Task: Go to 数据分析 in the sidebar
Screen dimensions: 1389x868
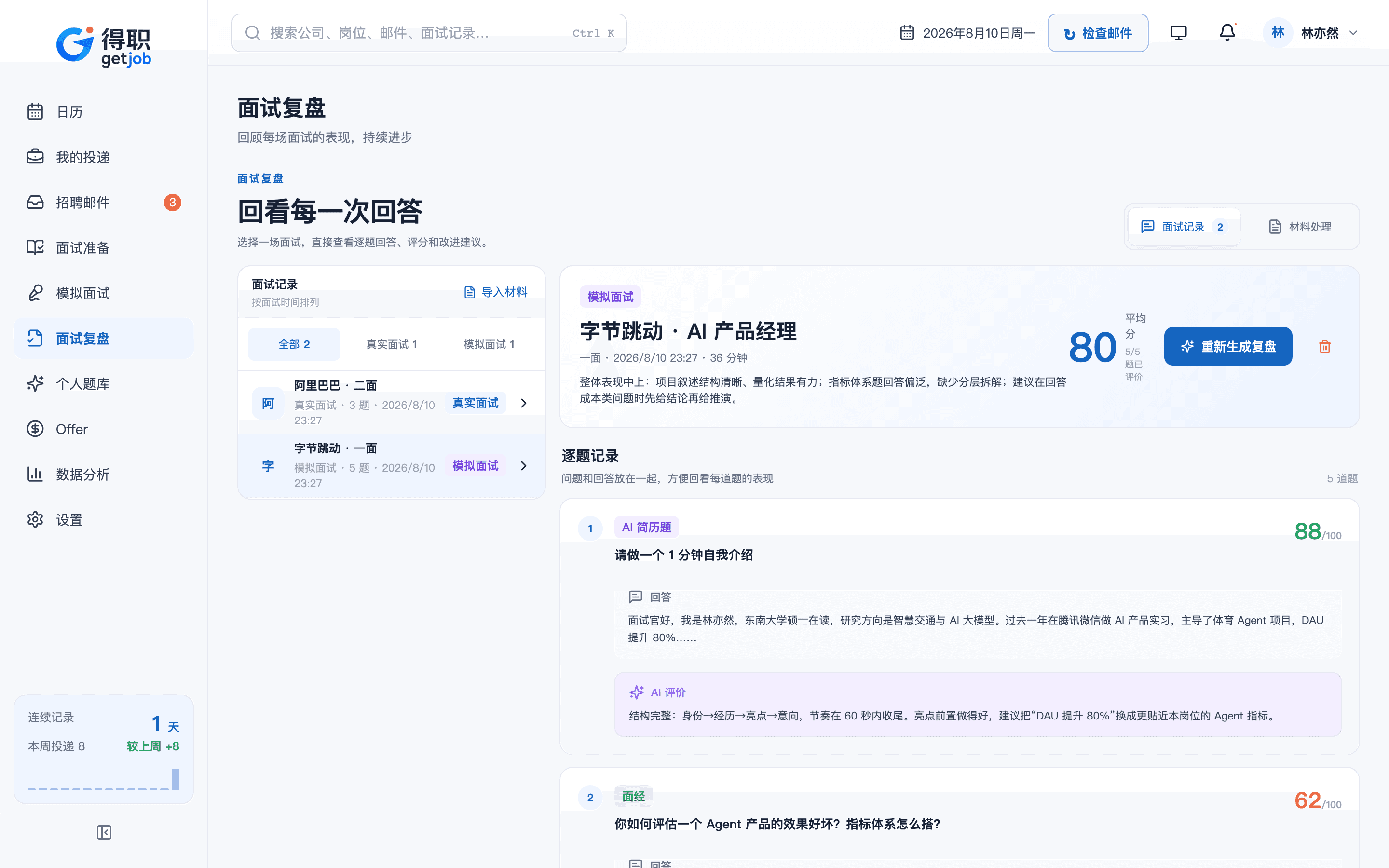Action: (x=103, y=474)
